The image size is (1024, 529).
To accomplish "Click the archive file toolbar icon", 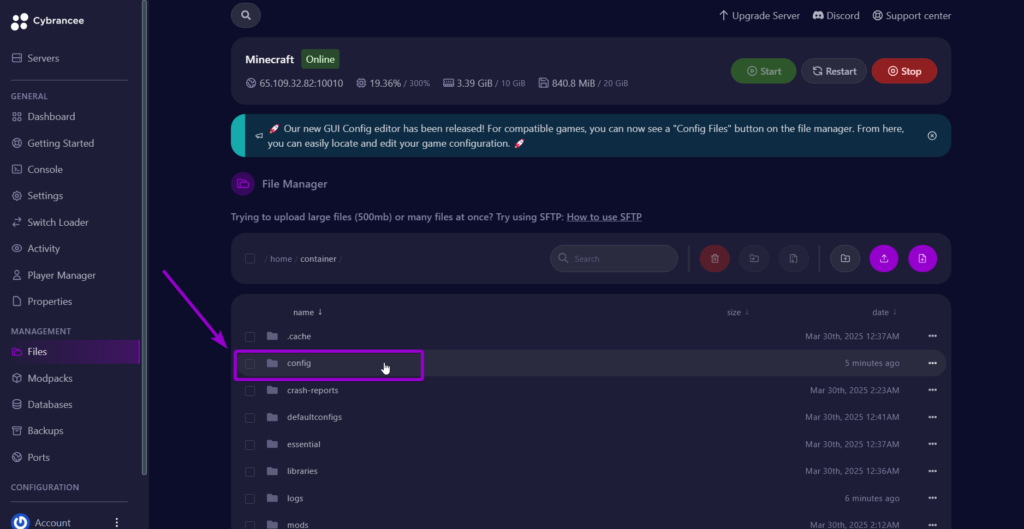I will click(793, 259).
